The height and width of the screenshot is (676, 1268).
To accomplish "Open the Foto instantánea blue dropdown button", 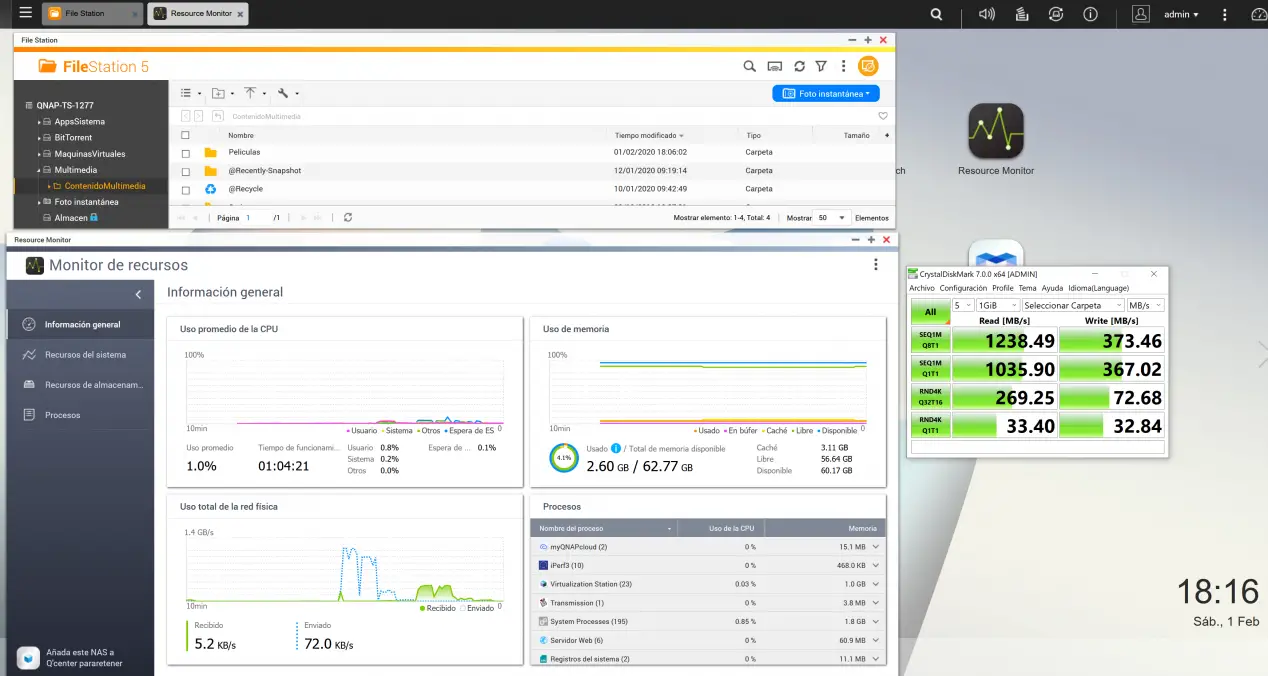I will pos(826,93).
